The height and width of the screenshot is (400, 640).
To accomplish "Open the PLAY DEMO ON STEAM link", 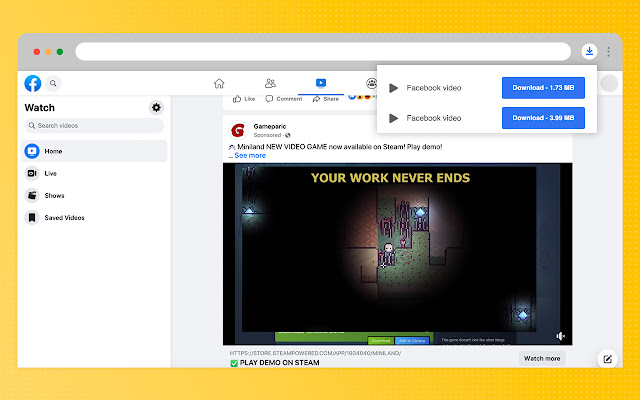I will click(279, 362).
